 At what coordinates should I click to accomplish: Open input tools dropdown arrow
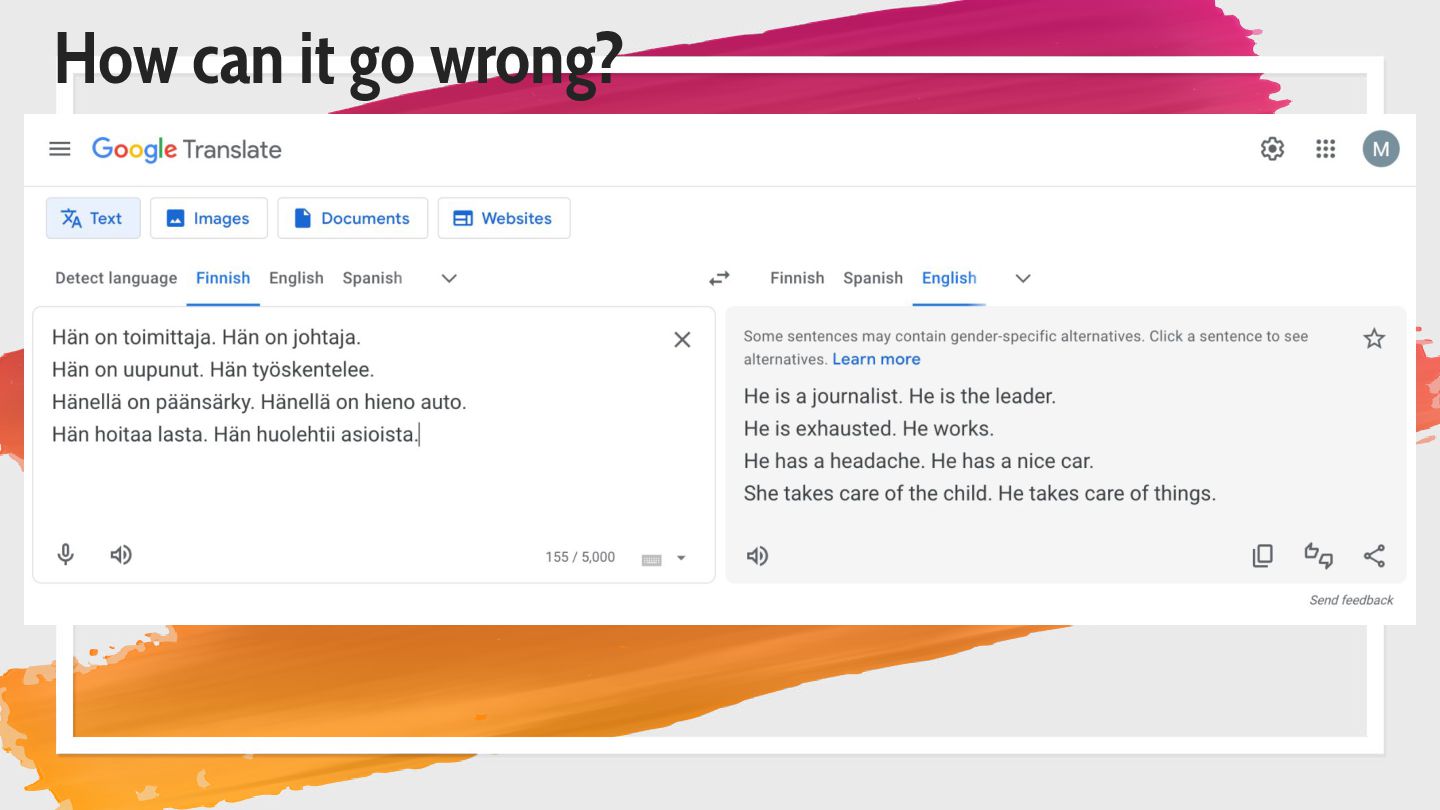[681, 558]
